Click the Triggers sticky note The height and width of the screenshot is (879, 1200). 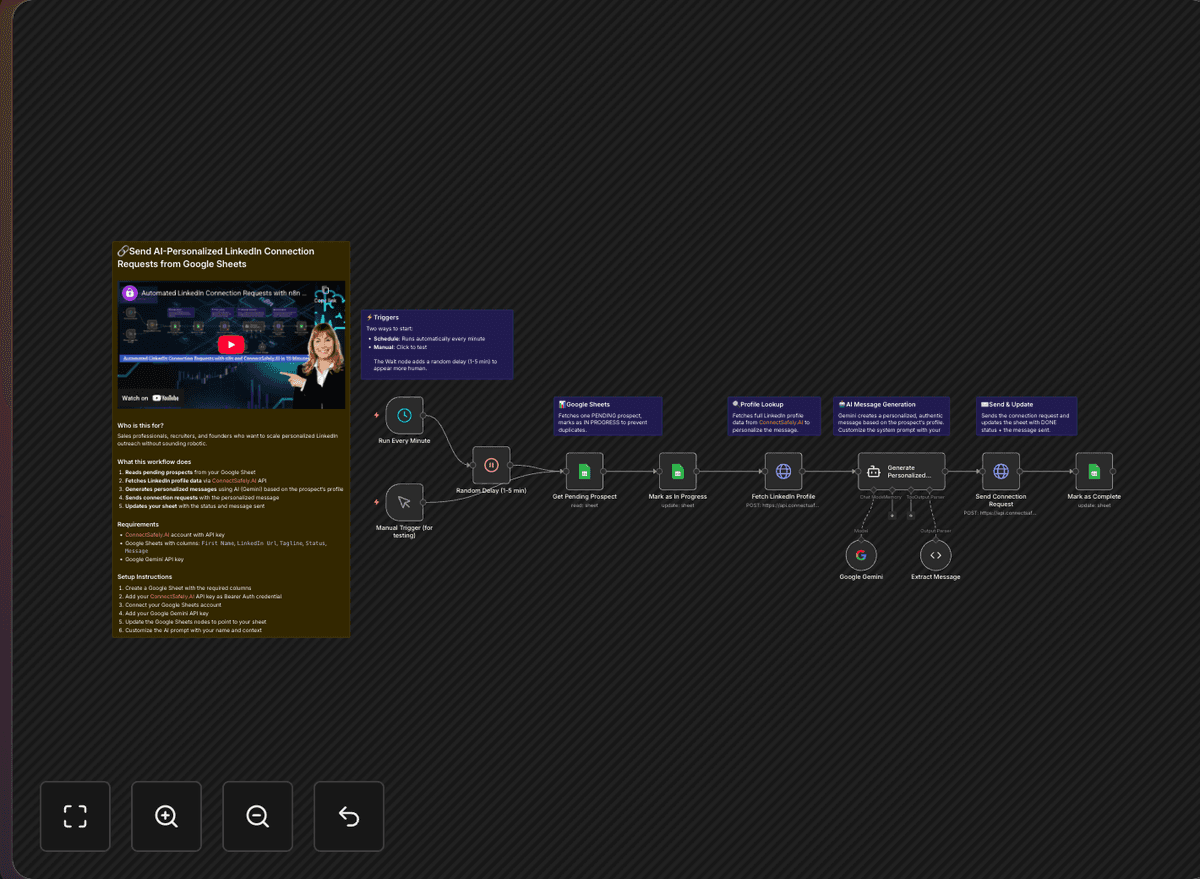click(x=437, y=344)
